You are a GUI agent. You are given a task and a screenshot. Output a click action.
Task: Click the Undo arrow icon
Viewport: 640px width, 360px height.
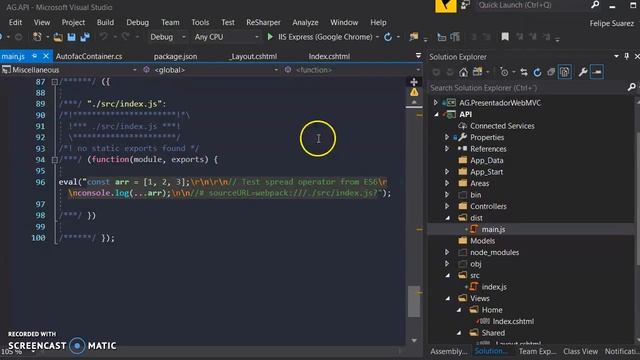[x=103, y=37]
